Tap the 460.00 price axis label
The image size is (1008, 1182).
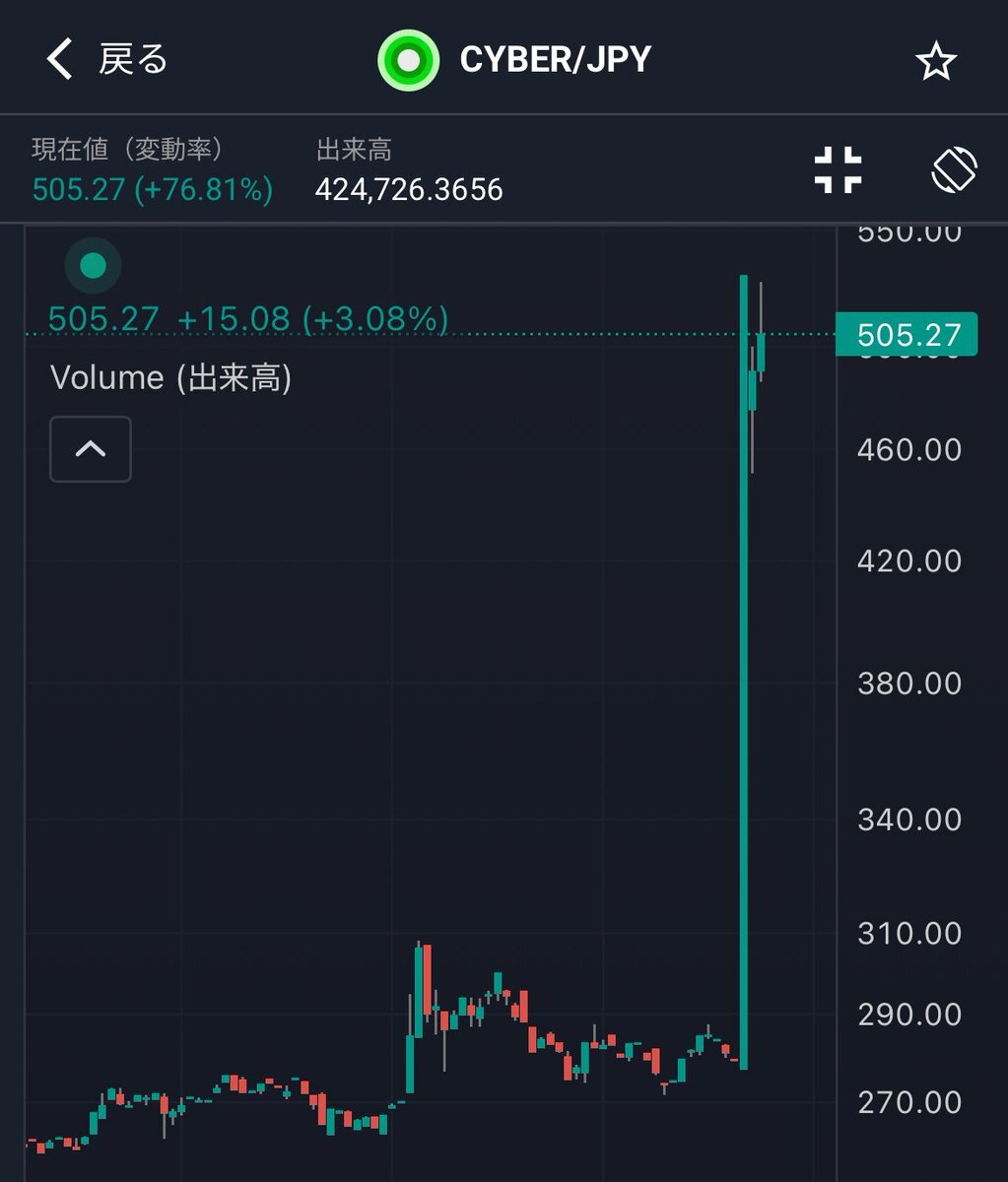tap(909, 450)
